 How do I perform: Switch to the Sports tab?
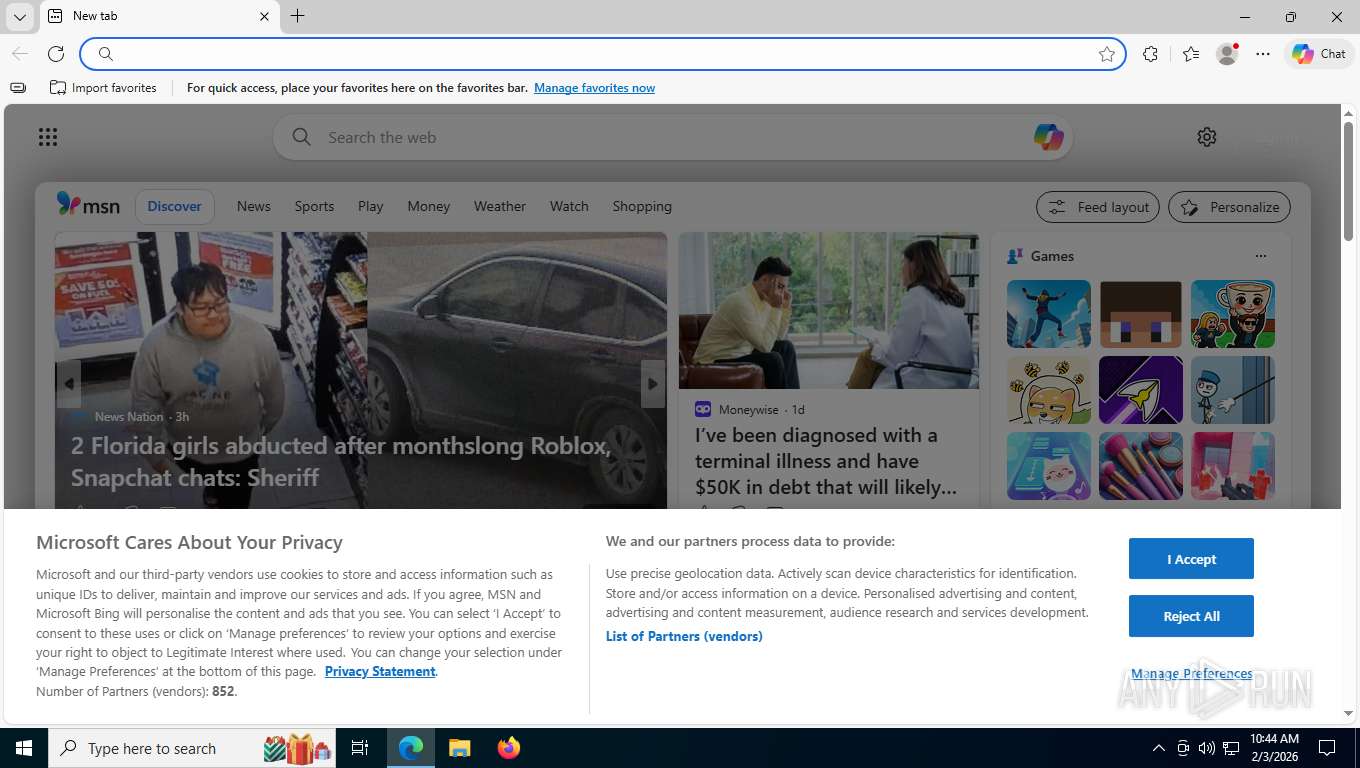[314, 206]
